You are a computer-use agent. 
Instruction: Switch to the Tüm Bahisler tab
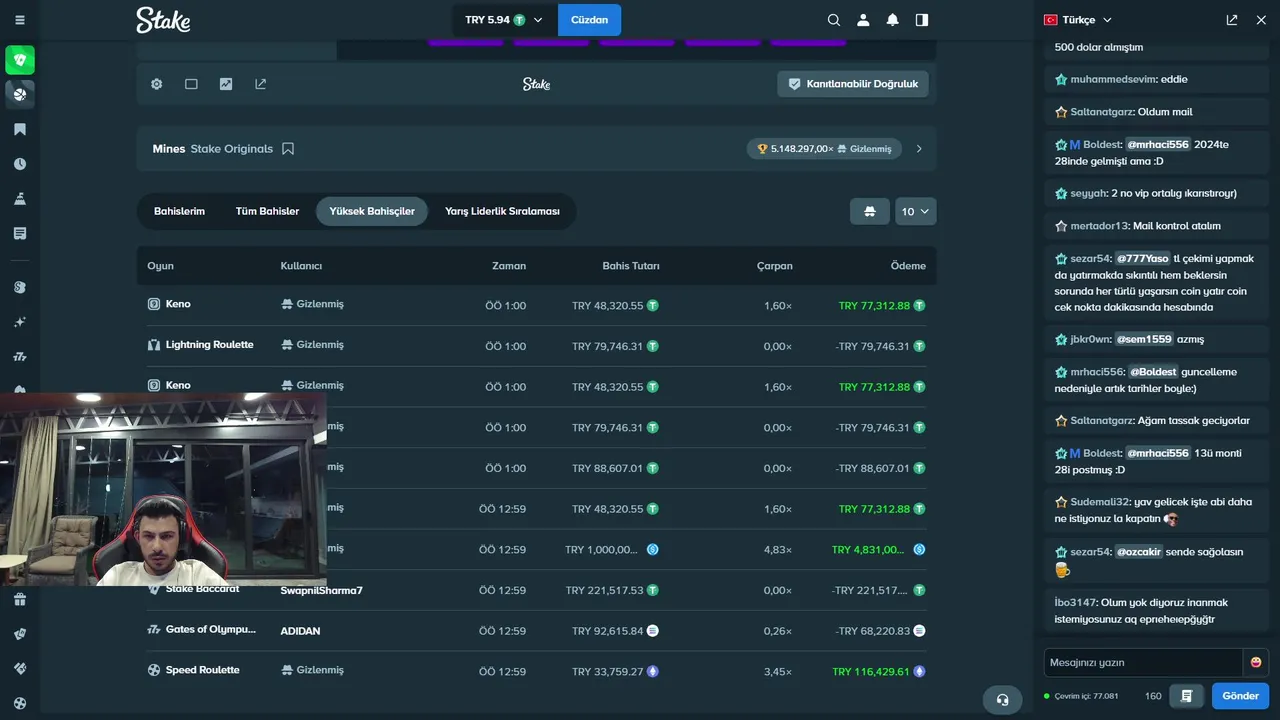tap(267, 211)
